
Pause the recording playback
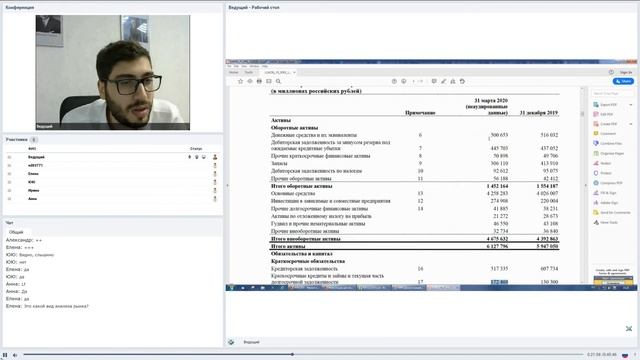click(x=5, y=355)
